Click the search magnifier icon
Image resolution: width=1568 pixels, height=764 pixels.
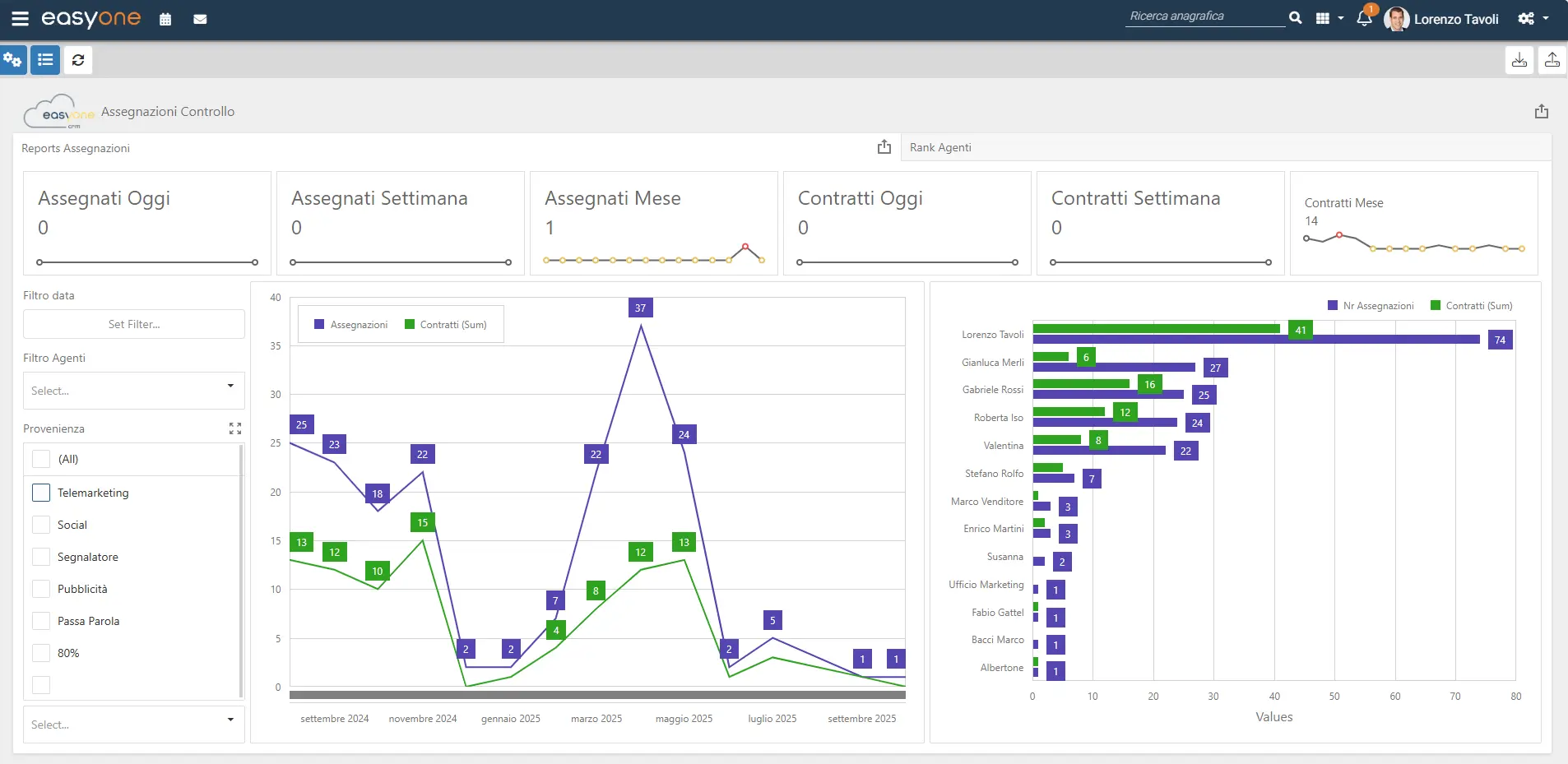(1295, 18)
